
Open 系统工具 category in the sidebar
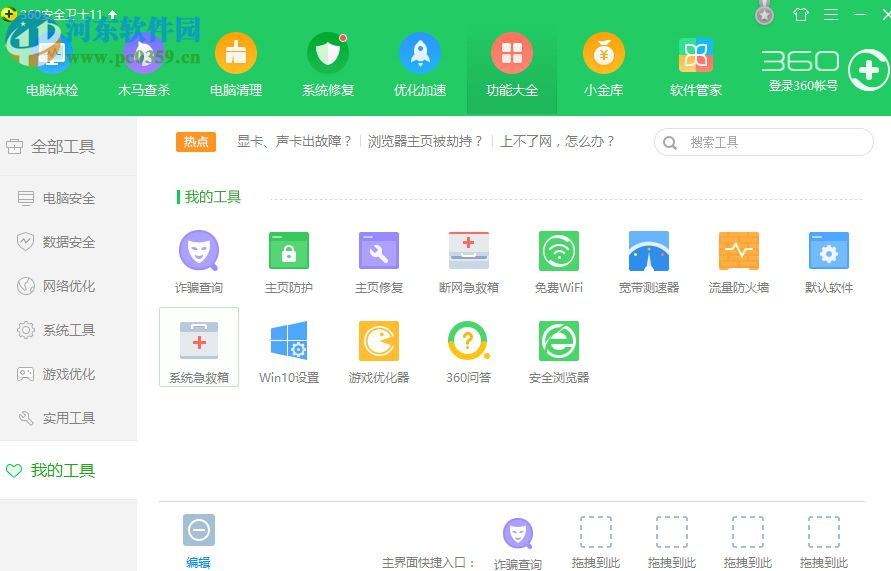tap(68, 330)
